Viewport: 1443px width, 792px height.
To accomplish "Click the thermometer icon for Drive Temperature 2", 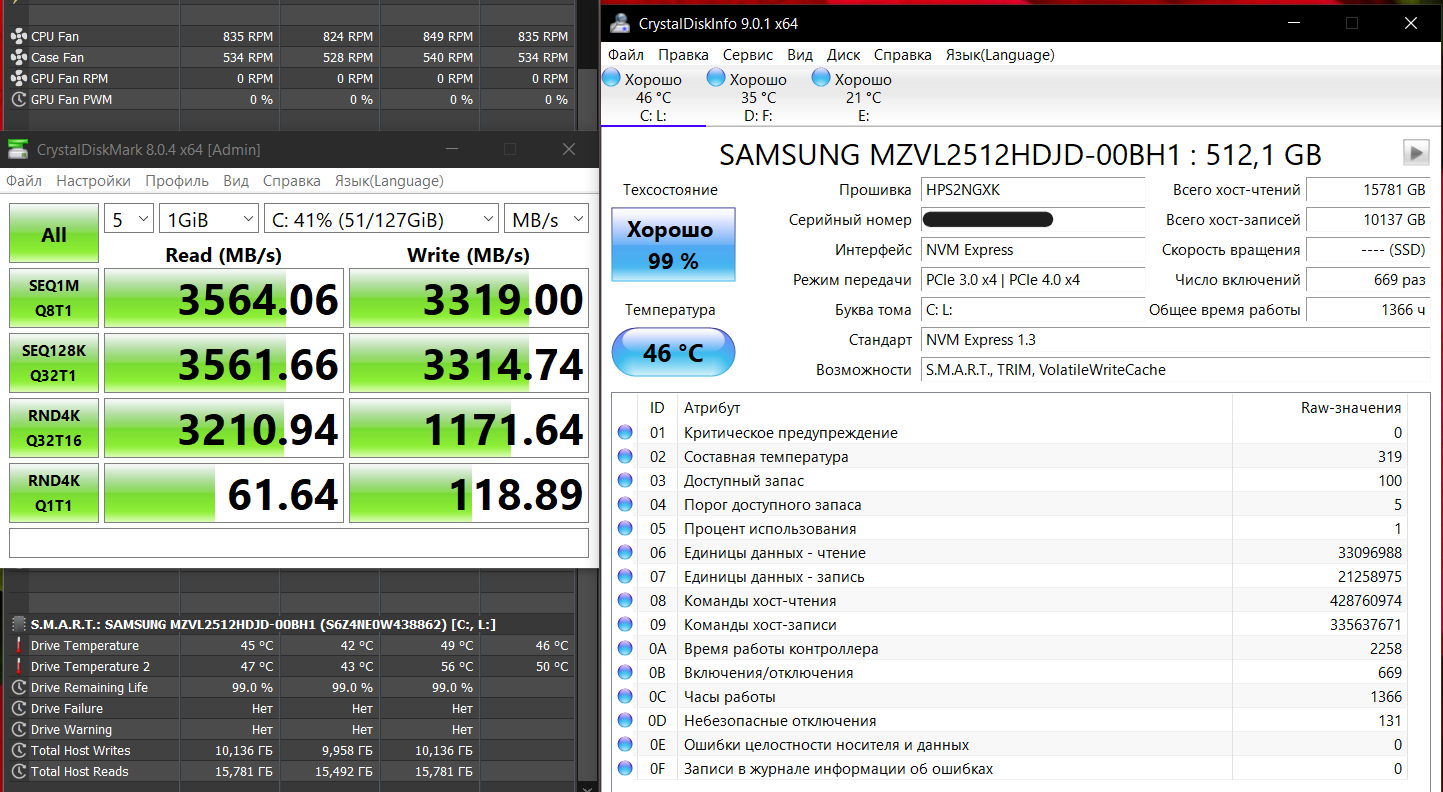I will (18, 666).
